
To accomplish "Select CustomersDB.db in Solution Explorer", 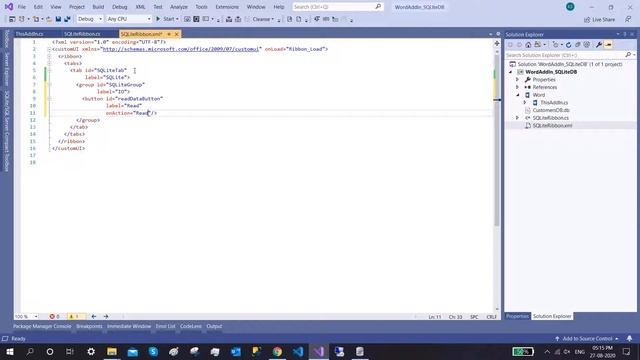I will [x=551, y=110].
